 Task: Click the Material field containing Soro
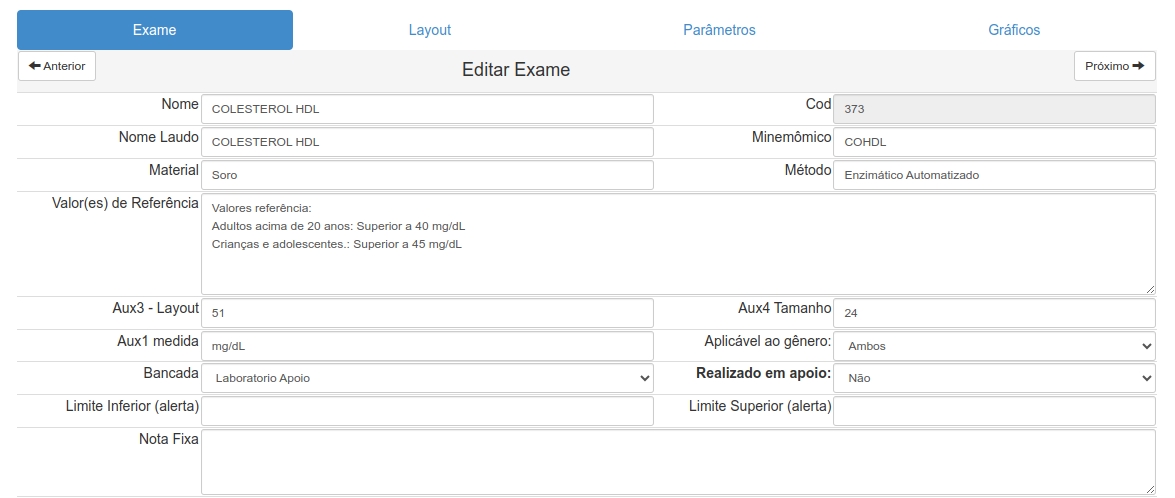[x=427, y=175]
